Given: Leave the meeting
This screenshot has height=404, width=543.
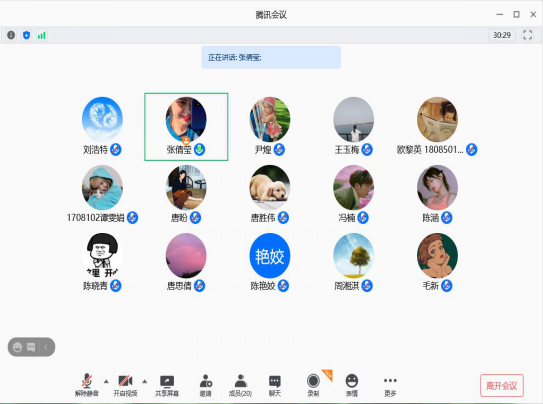Looking at the screenshot, I should (x=502, y=386).
